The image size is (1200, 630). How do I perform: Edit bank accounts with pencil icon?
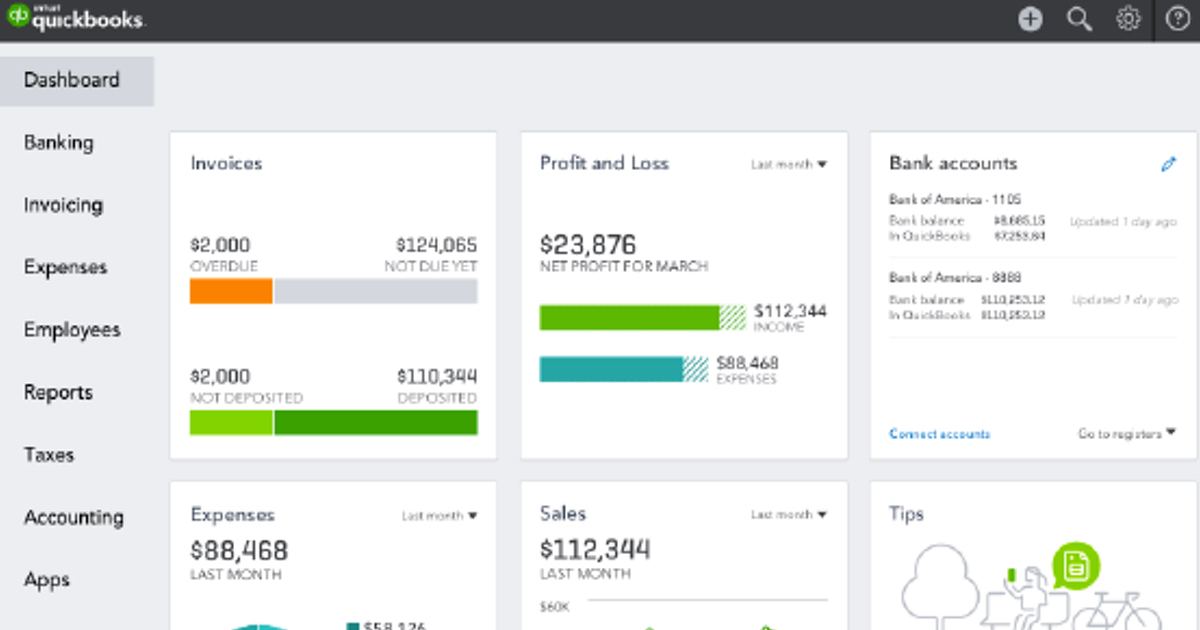1168,165
